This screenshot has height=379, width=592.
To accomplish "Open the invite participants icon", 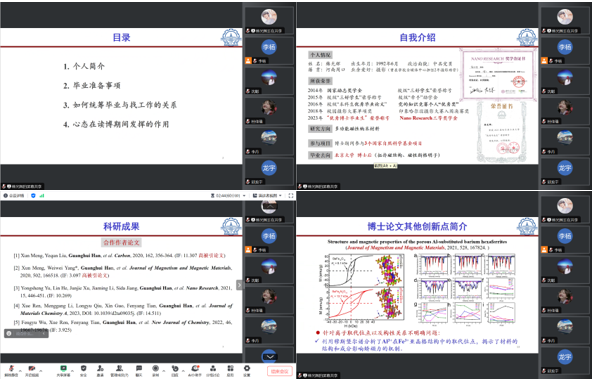I will pyautogui.click(x=100, y=370).
